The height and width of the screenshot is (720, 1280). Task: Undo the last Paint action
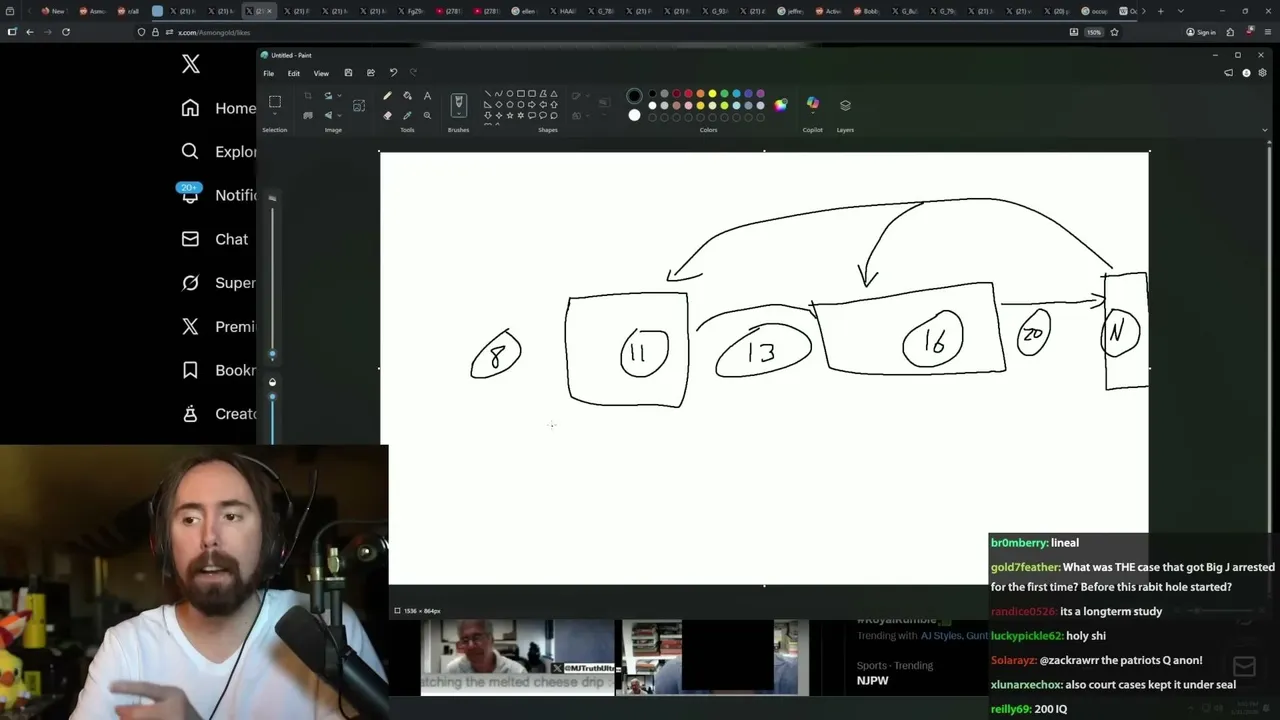click(x=393, y=73)
